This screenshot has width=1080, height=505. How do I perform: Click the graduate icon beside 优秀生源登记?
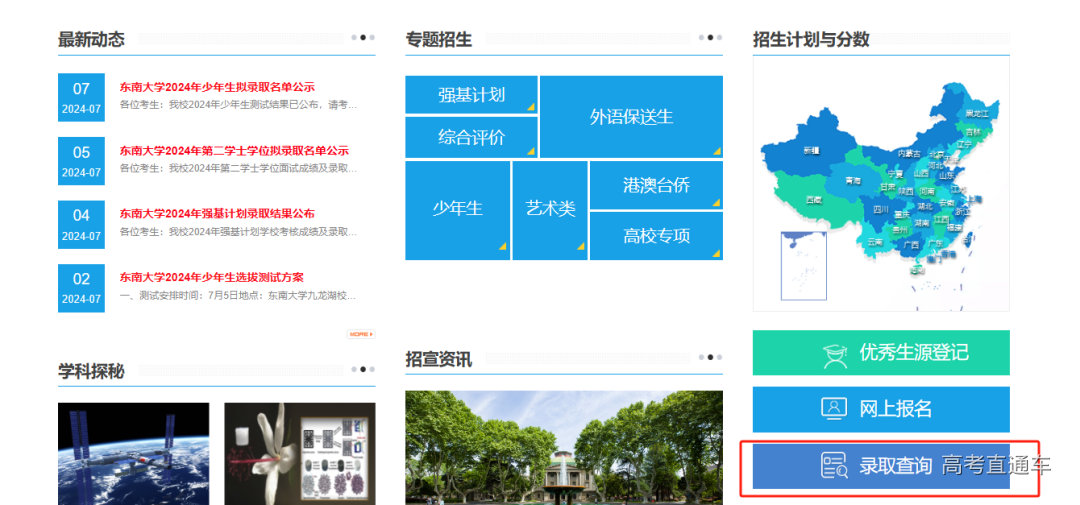tap(834, 353)
